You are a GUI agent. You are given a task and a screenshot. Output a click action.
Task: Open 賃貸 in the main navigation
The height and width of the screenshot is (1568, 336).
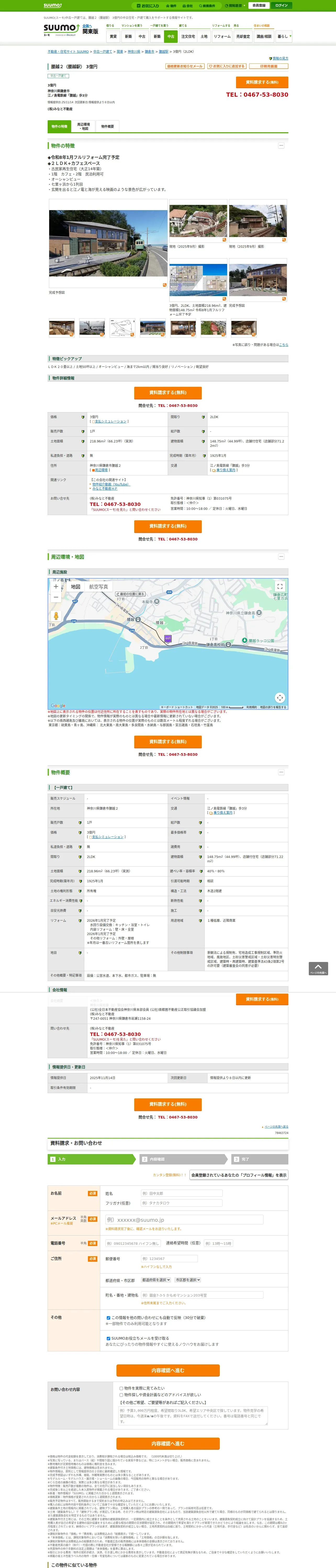(113, 37)
